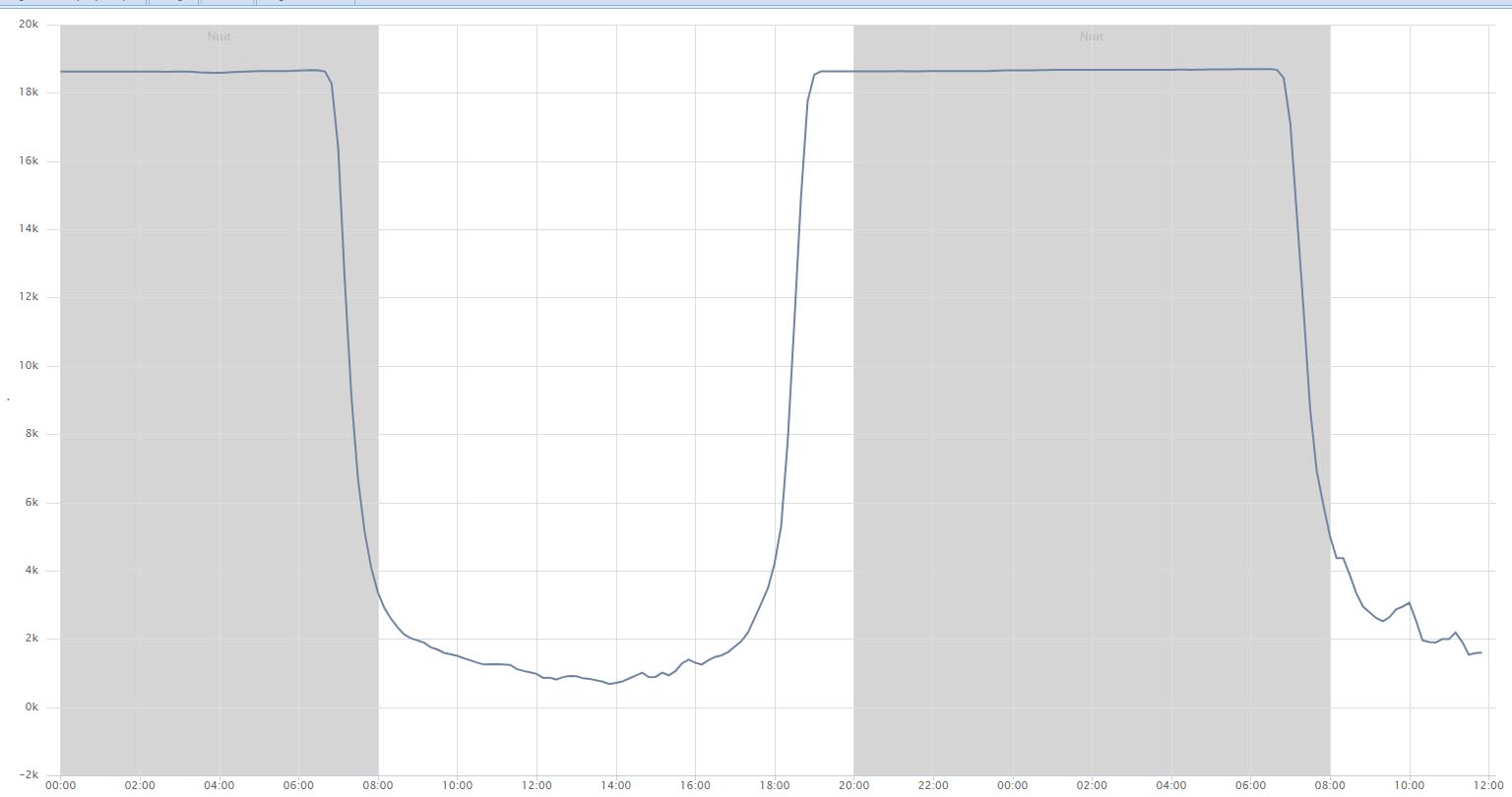Image resolution: width=1512 pixels, height=797 pixels.
Task: Click the 18k y-axis label
Action: (28, 92)
